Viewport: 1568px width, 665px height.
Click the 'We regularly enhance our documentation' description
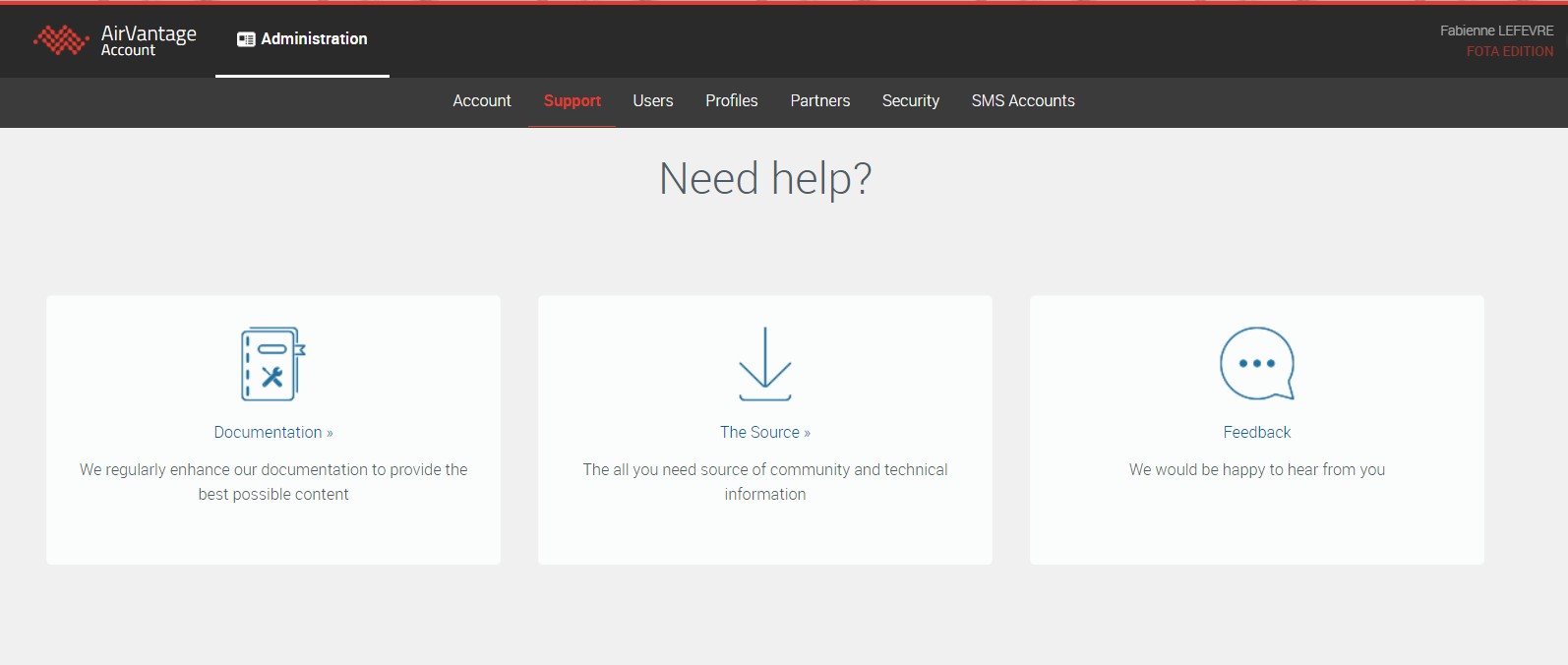pos(273,482)
